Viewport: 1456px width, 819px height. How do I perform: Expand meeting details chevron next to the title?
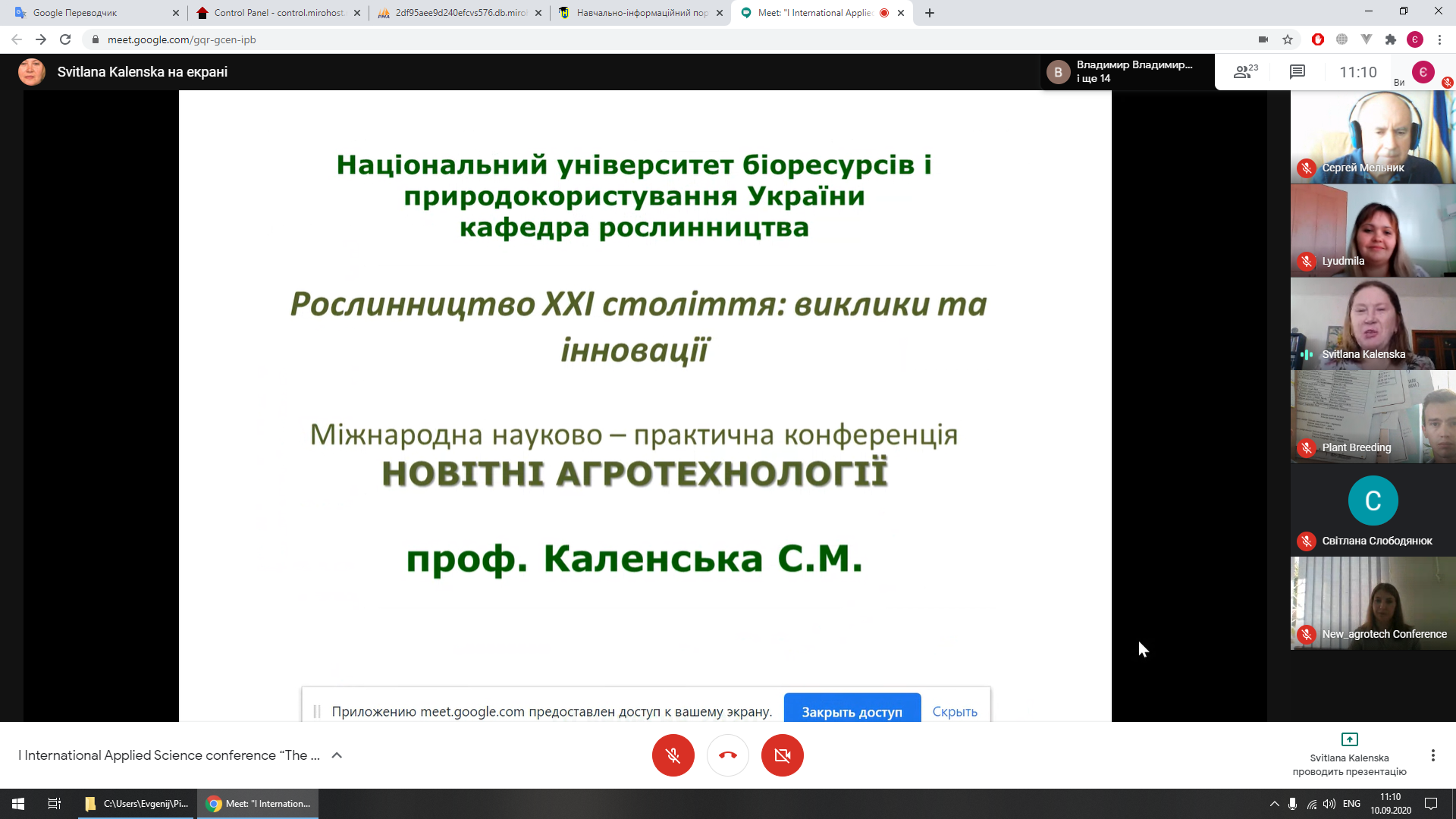(337, 755)
